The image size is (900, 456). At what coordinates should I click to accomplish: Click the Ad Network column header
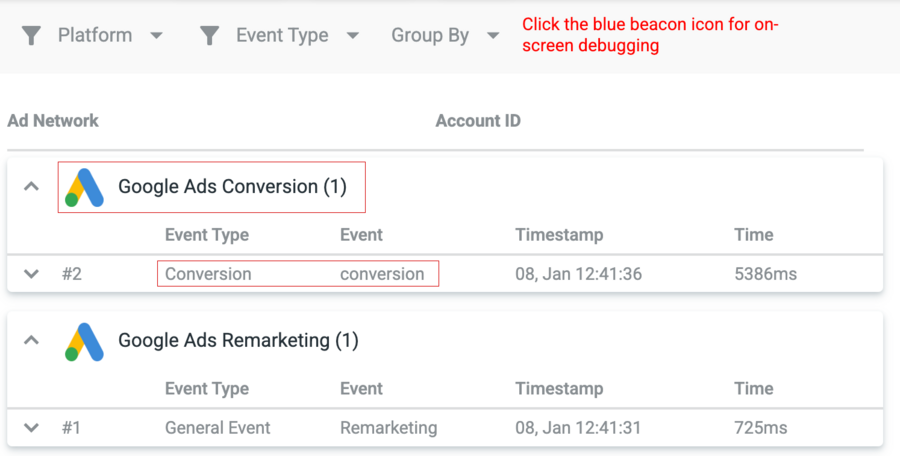pos(53,121)
